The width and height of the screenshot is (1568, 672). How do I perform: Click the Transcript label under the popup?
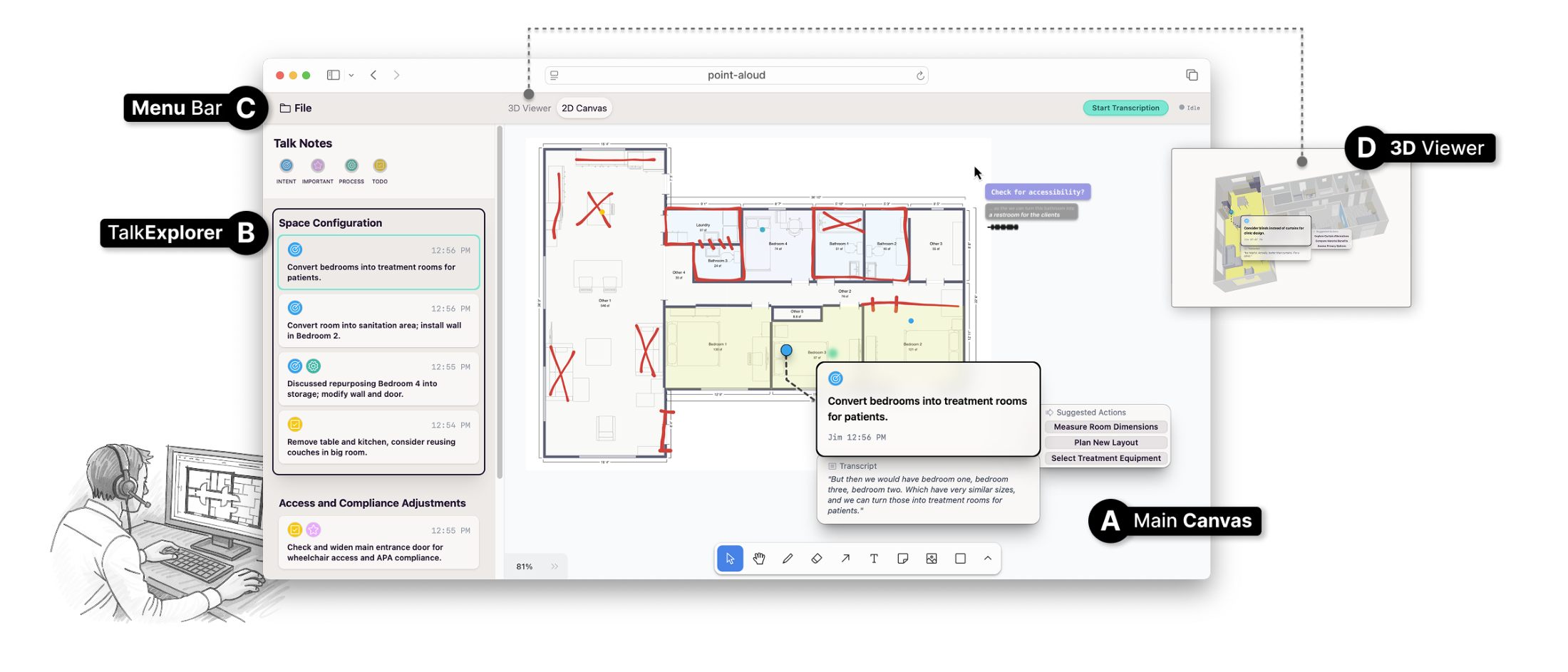point(852,466)
